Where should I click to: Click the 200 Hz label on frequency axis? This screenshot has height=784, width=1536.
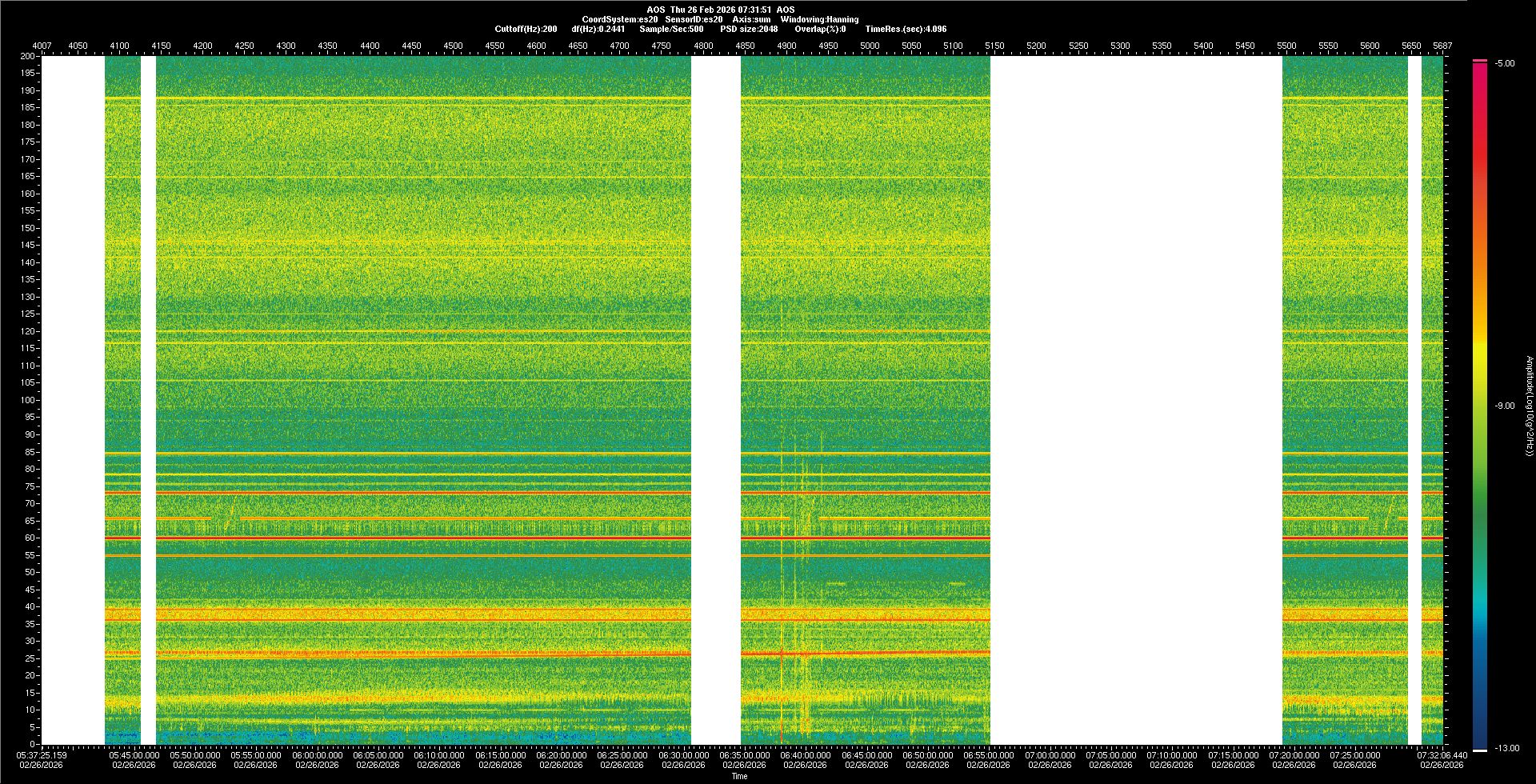pyautogui.click(x=27, y=56)
